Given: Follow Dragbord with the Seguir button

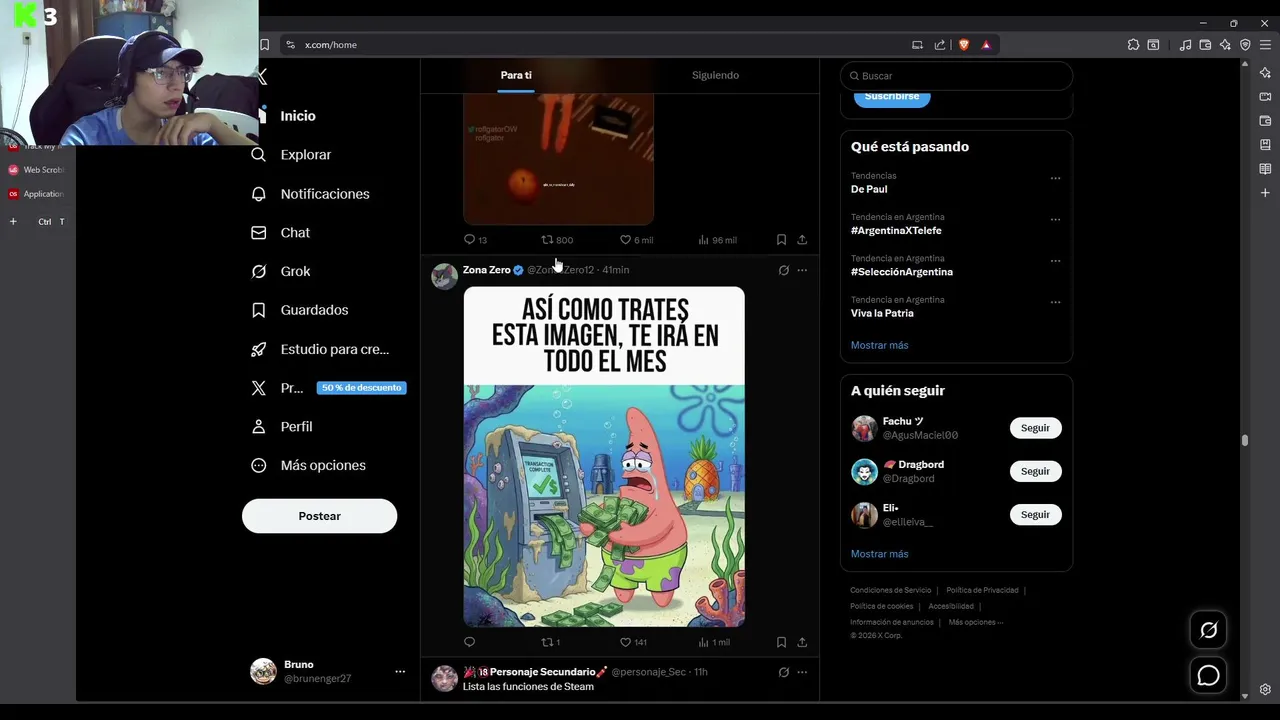Looking at the screenshot, I should click(1035, 471).
